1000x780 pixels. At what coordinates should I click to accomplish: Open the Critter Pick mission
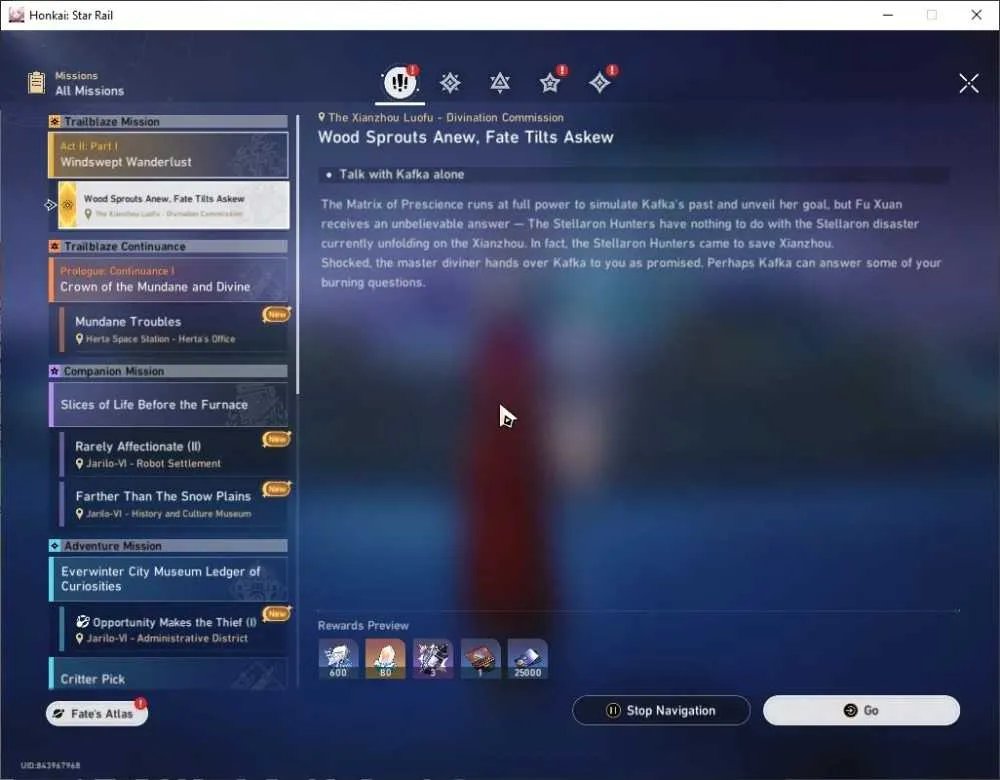168,673
